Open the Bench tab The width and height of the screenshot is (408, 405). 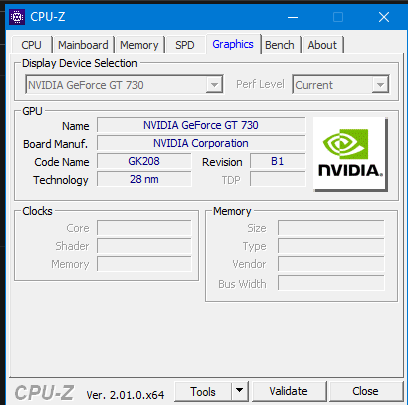pos(280,45)
